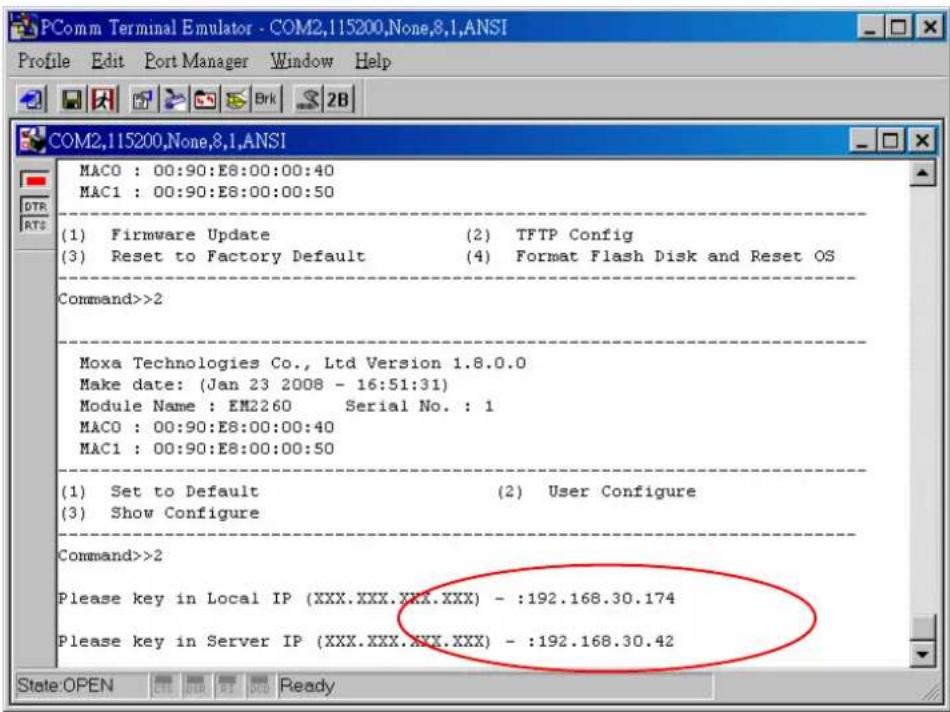The width and height of the screenshot is (950, 712).
Task: Minimize the COM2 child window
Action: click(862, 141)
